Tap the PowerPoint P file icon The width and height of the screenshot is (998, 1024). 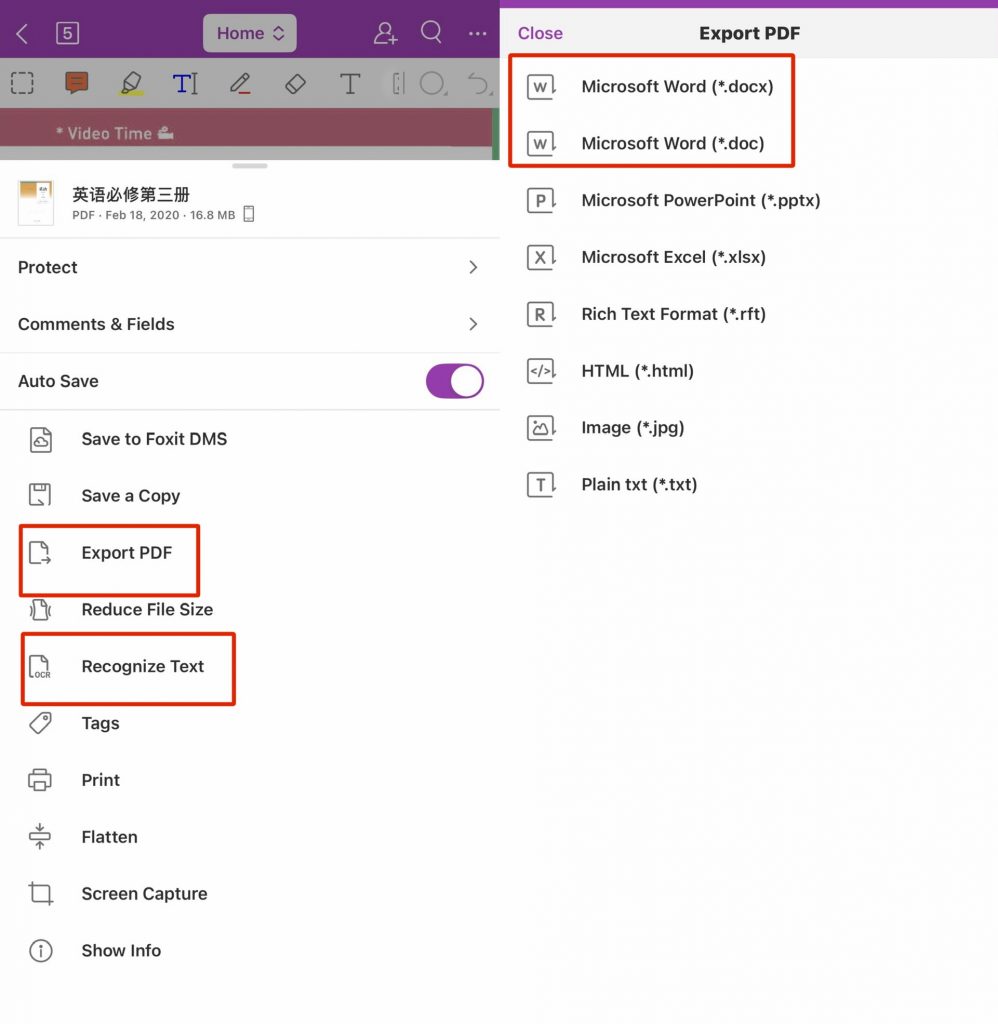pyautogui.click(x=541, y=200)
